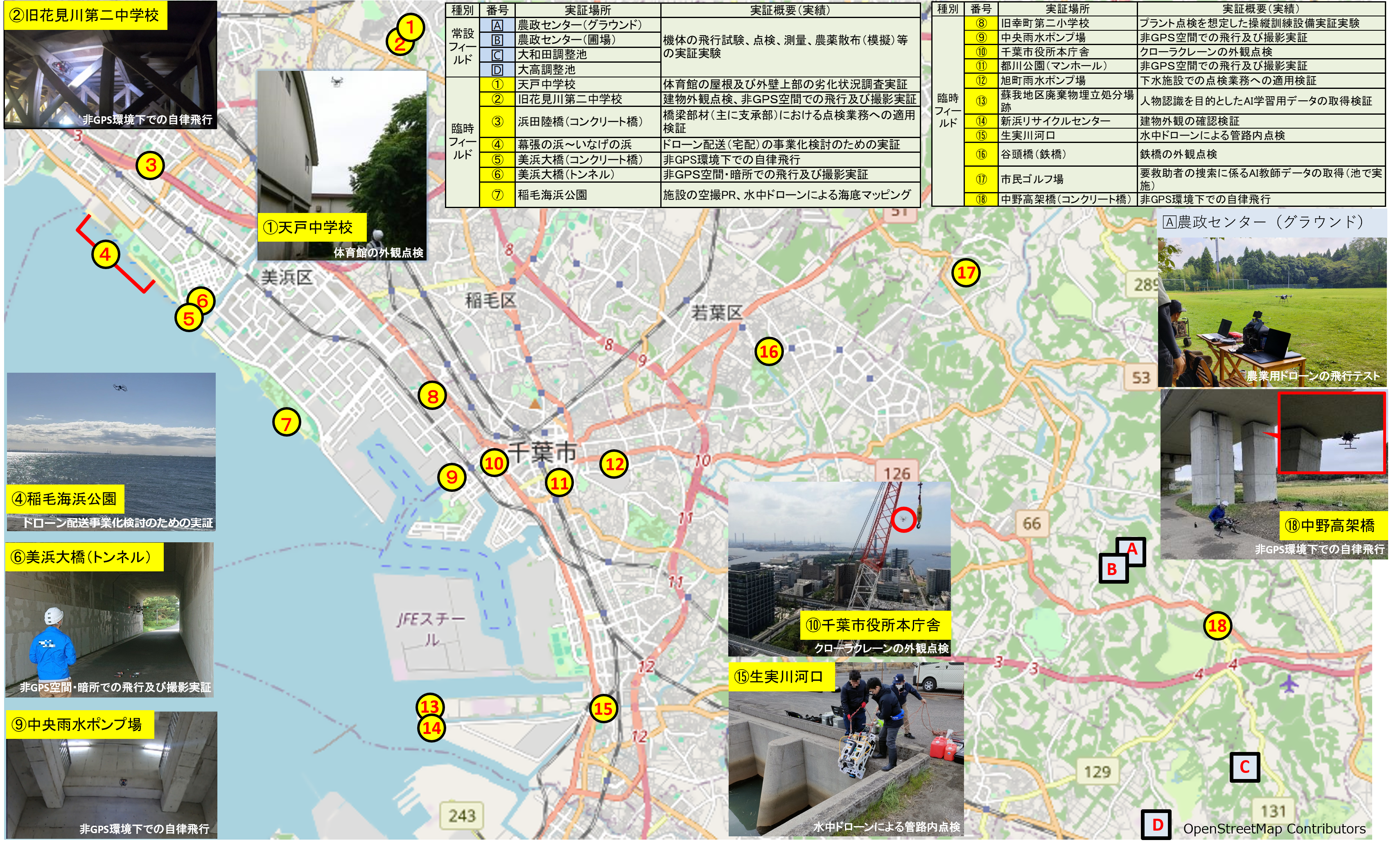
Task: Click yellow map marker number 17
Action: [966, 273]
